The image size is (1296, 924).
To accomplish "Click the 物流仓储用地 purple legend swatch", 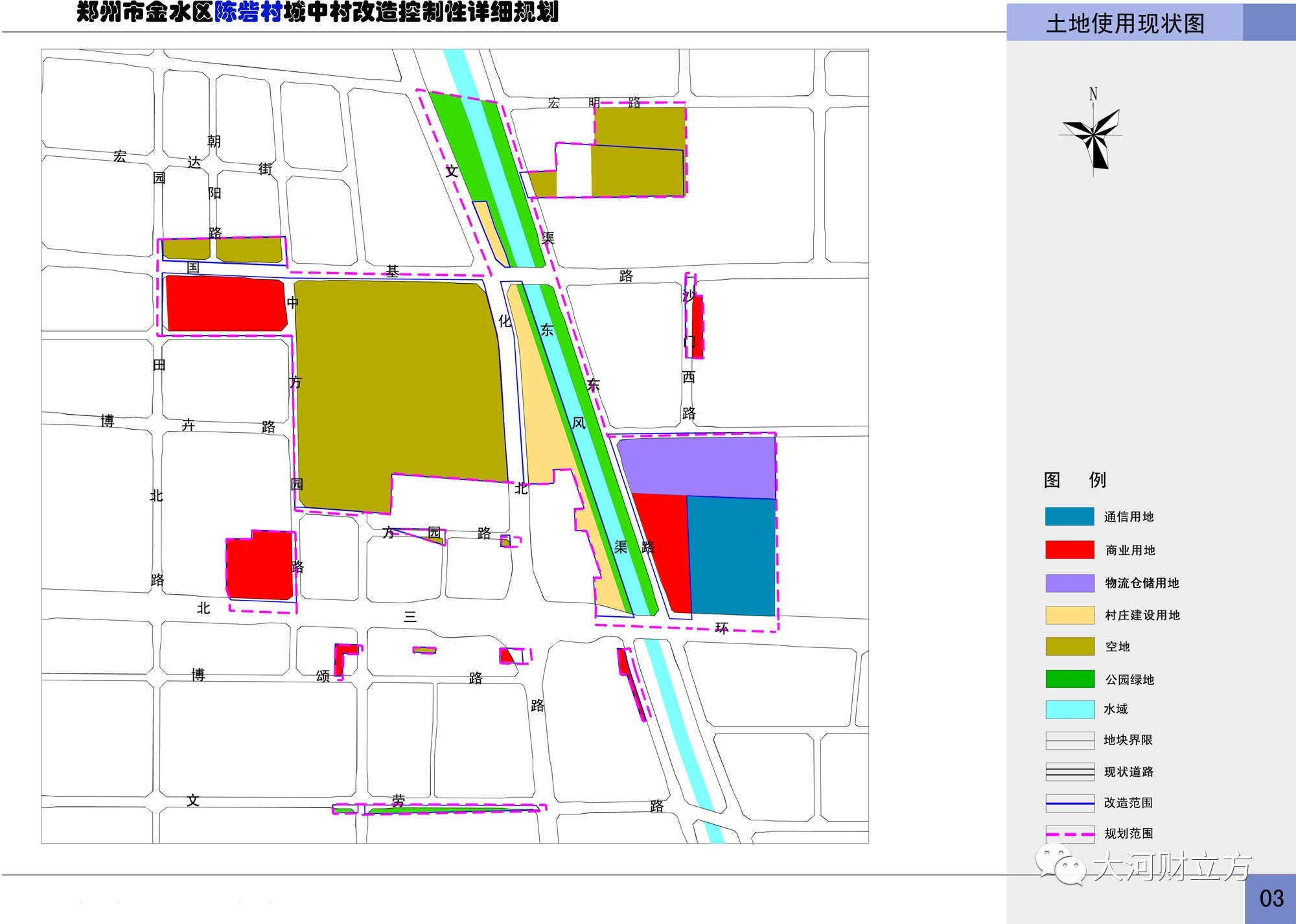I will 1069,583.
